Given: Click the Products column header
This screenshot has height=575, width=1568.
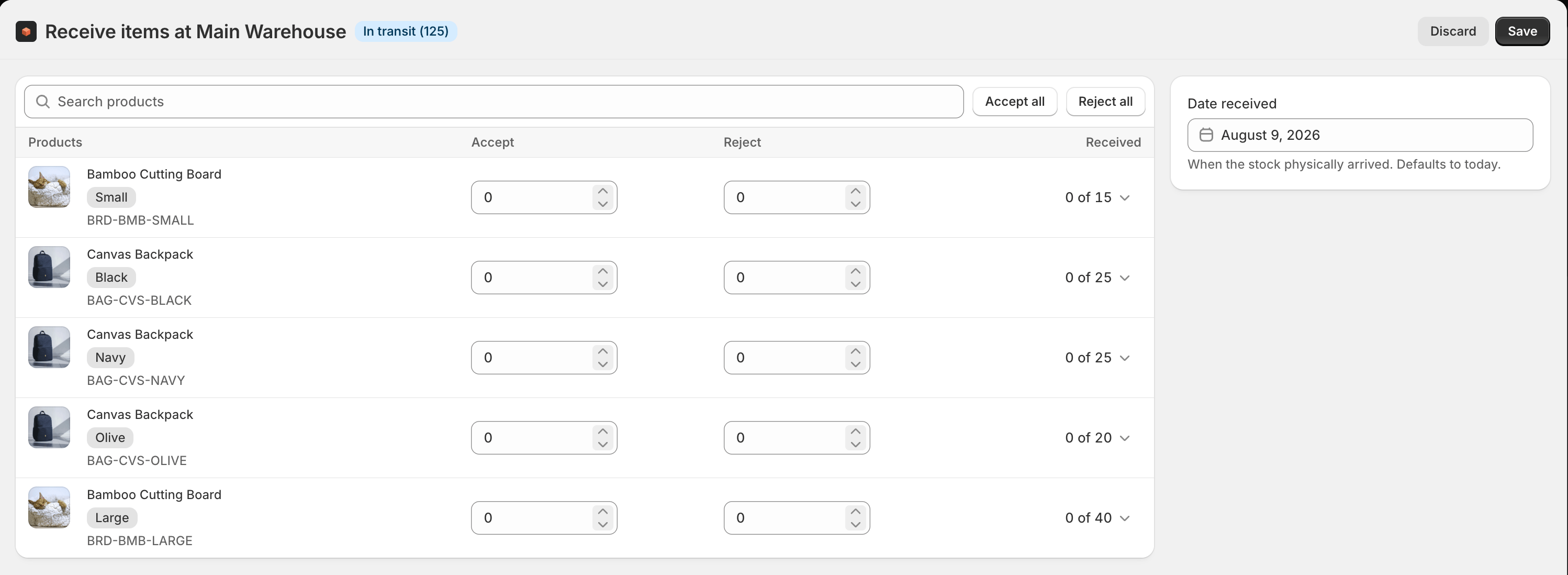Looking at the screenshot, I should pos(55,142).
